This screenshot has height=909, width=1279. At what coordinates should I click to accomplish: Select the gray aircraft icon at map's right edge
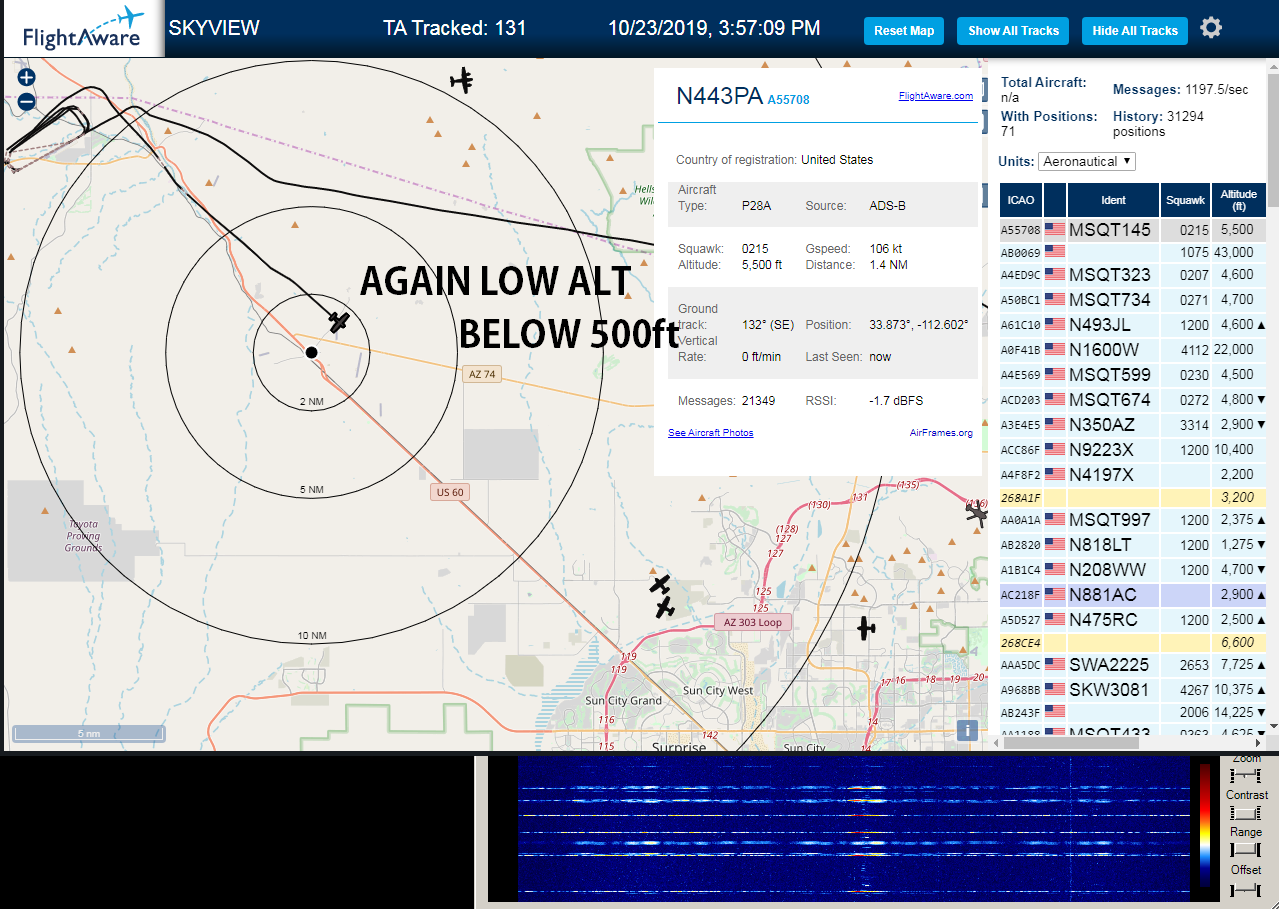tap(977, 512)
